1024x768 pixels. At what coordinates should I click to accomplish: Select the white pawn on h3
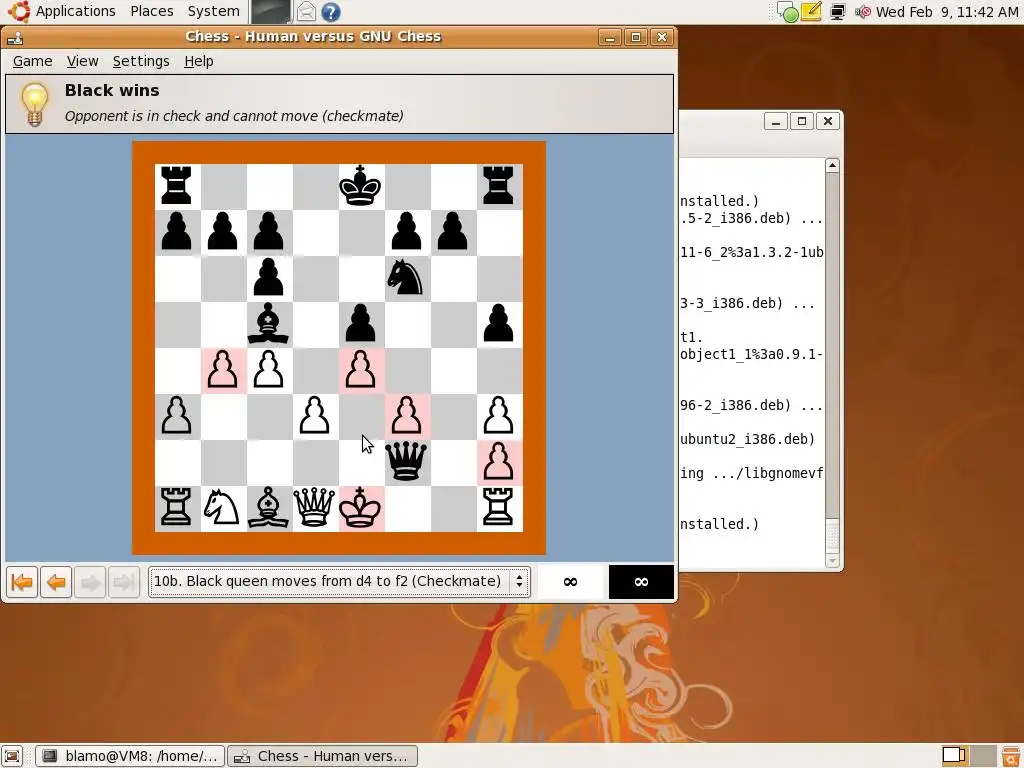pos(498,415)
